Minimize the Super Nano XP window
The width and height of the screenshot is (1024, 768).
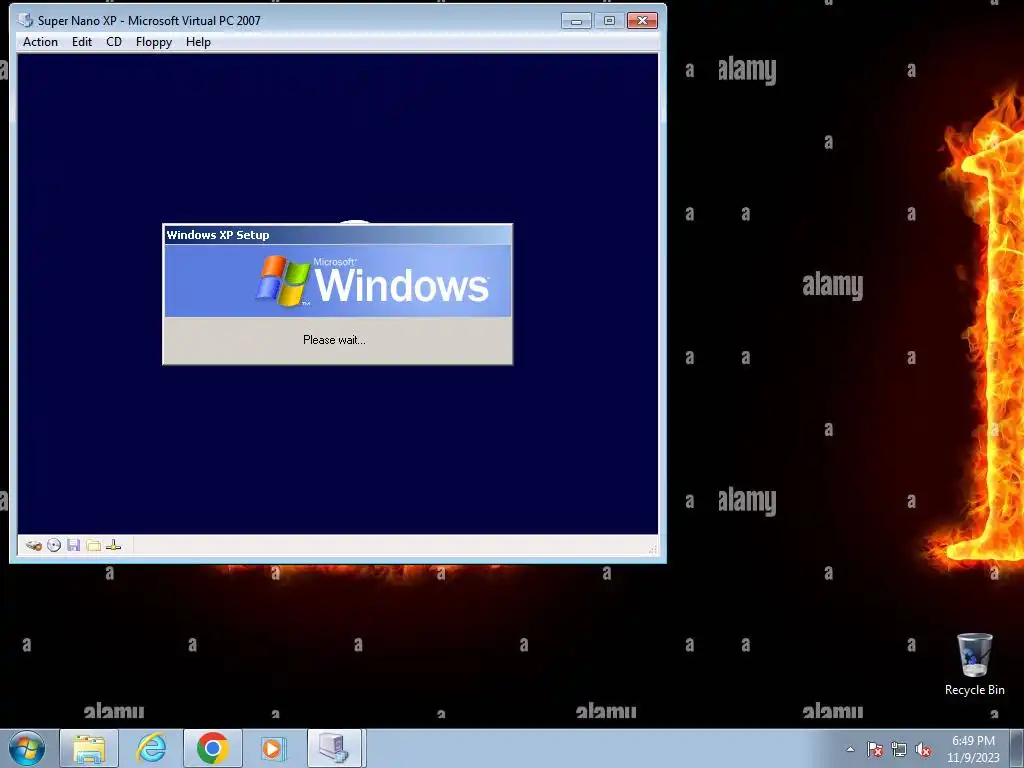[576, 21]
